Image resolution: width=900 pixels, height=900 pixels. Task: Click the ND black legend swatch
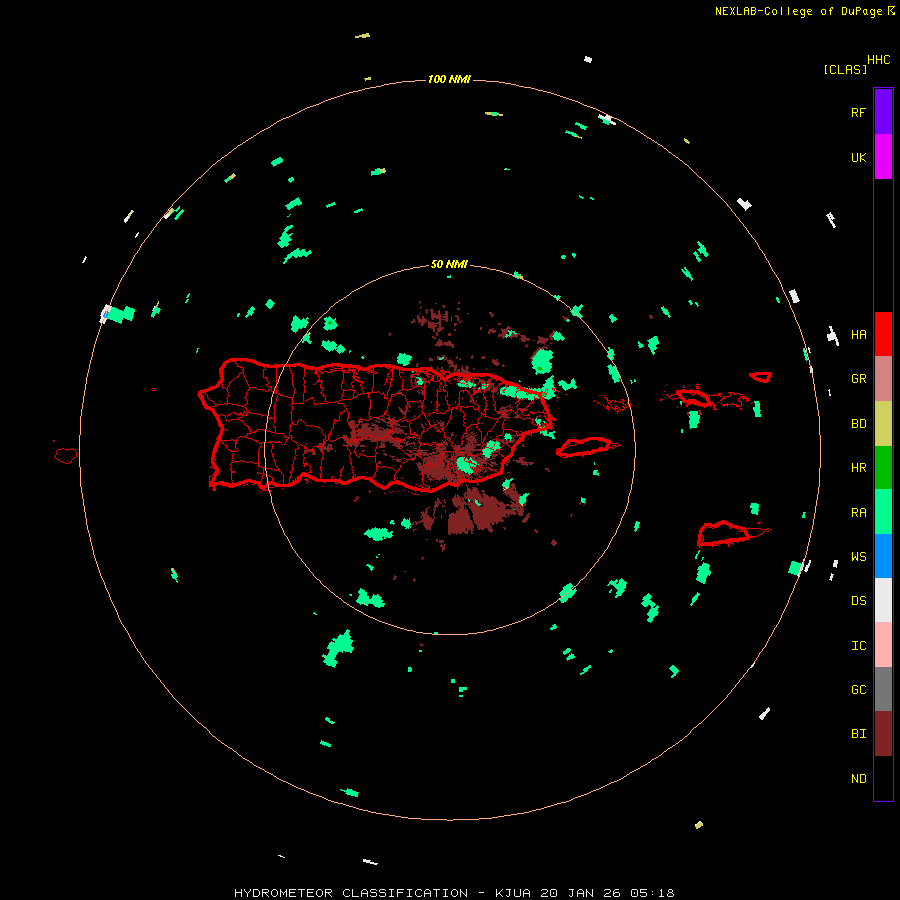point(883,778)
